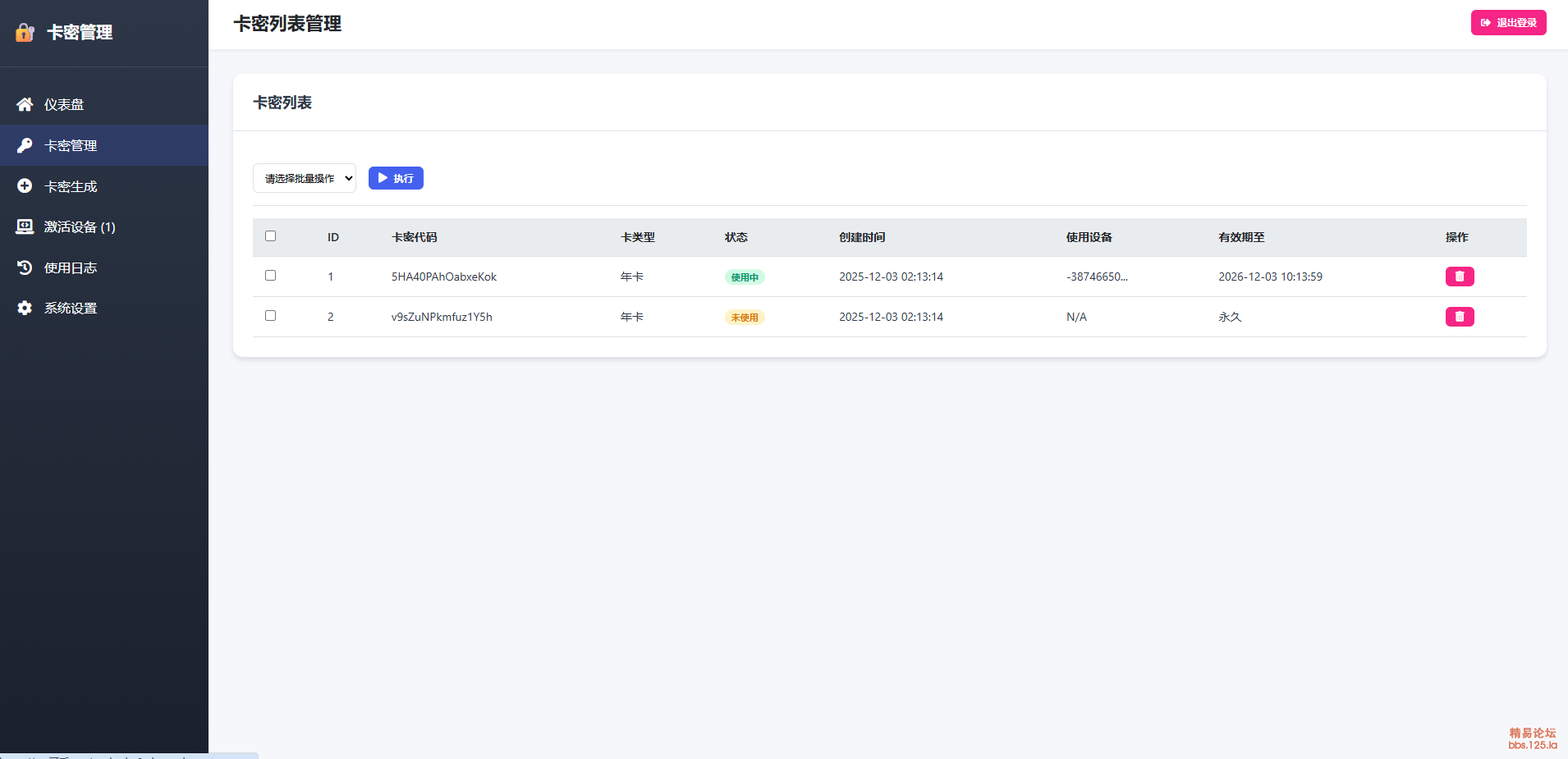Click the lock logo icon beside 卡密管理 title
Screen dimensions: 1568x759
[25, 32]
